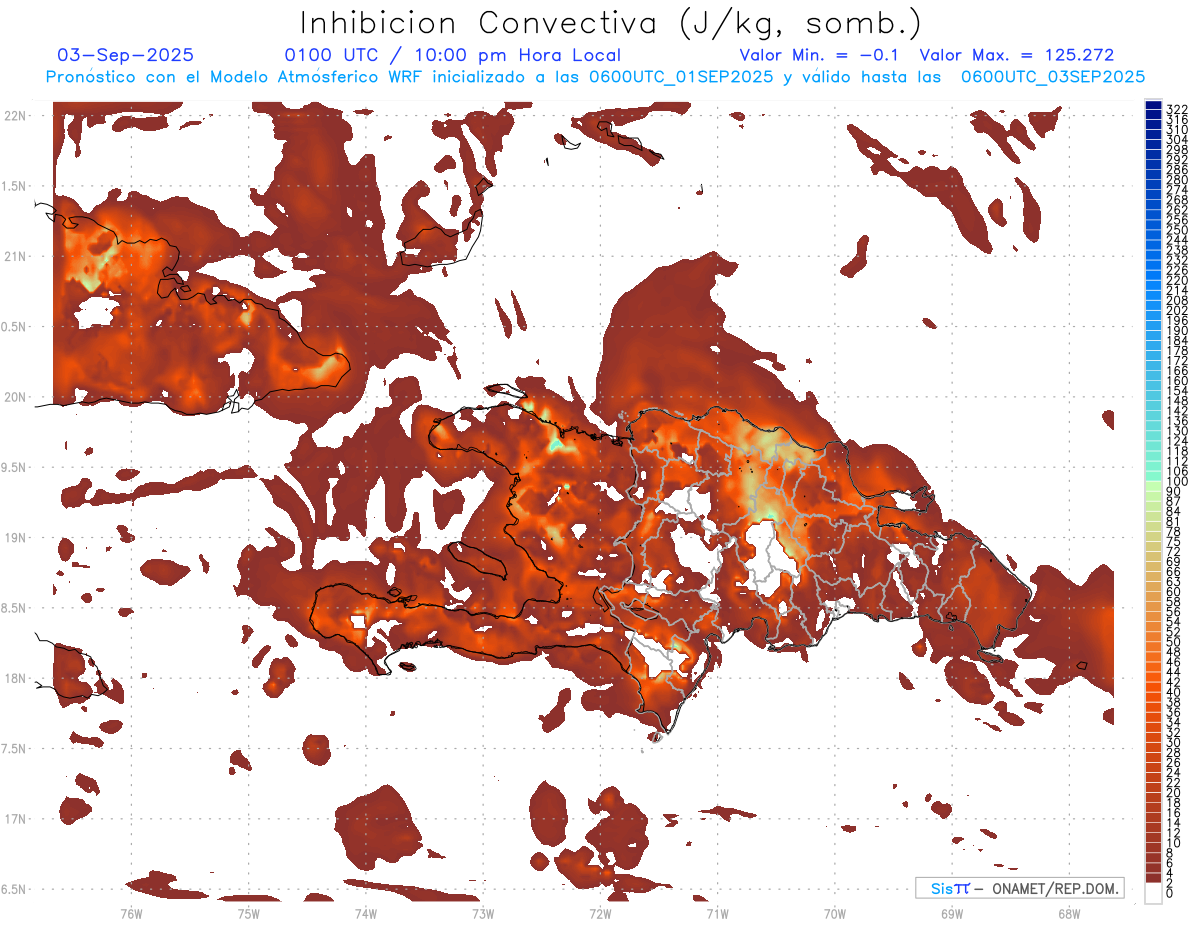Image resolution: width=1200 pixels, height=927 pixels.
Task: Click the '100' value on the color scale
Action: 1177,482
